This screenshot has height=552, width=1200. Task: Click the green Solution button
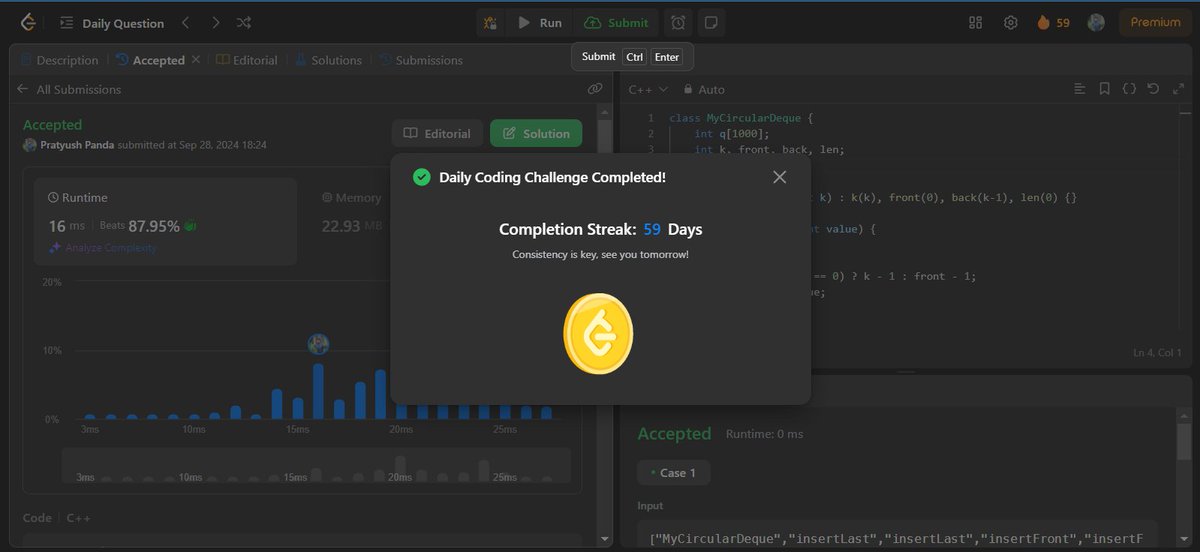pos(536,133)
